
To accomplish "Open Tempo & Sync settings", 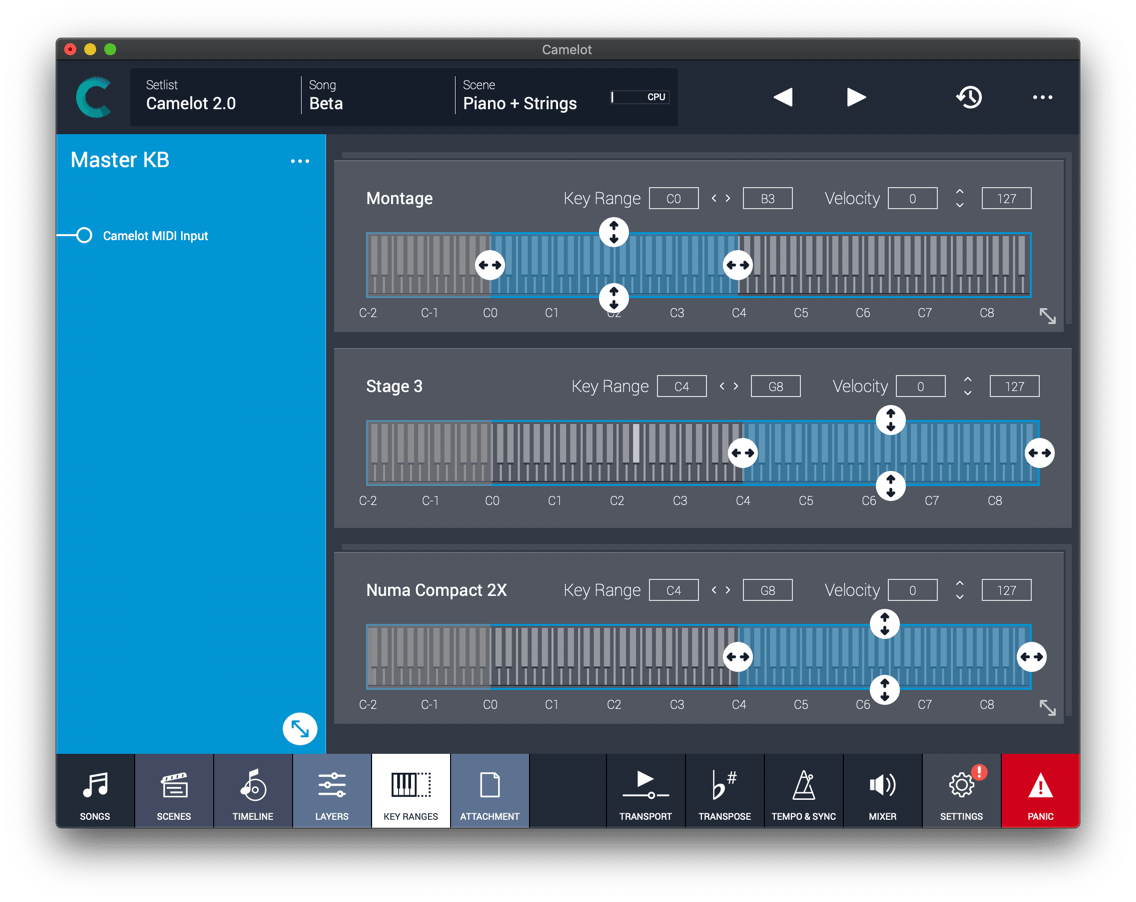I will (803, 790).
